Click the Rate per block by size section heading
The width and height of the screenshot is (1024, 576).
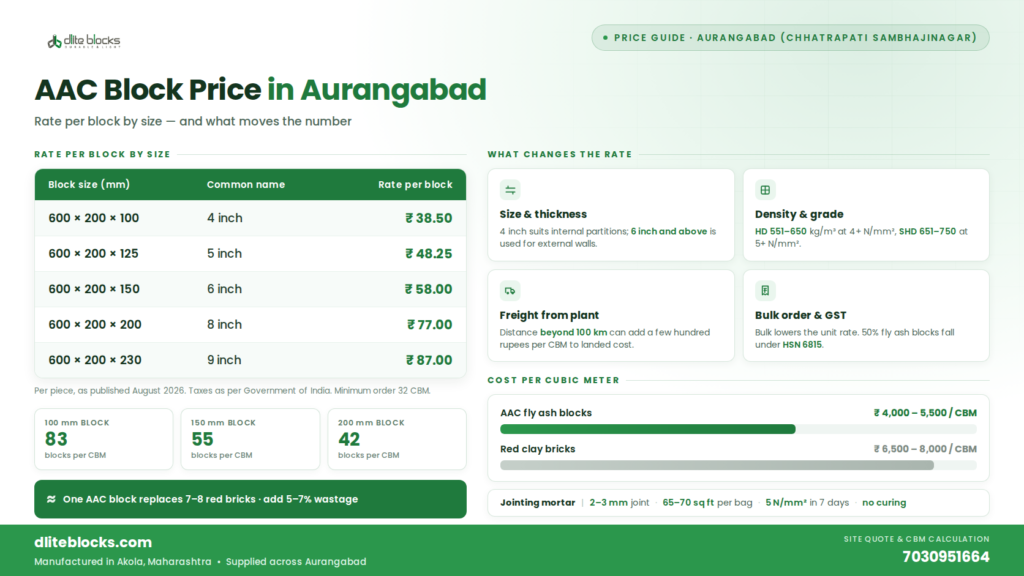102,154
